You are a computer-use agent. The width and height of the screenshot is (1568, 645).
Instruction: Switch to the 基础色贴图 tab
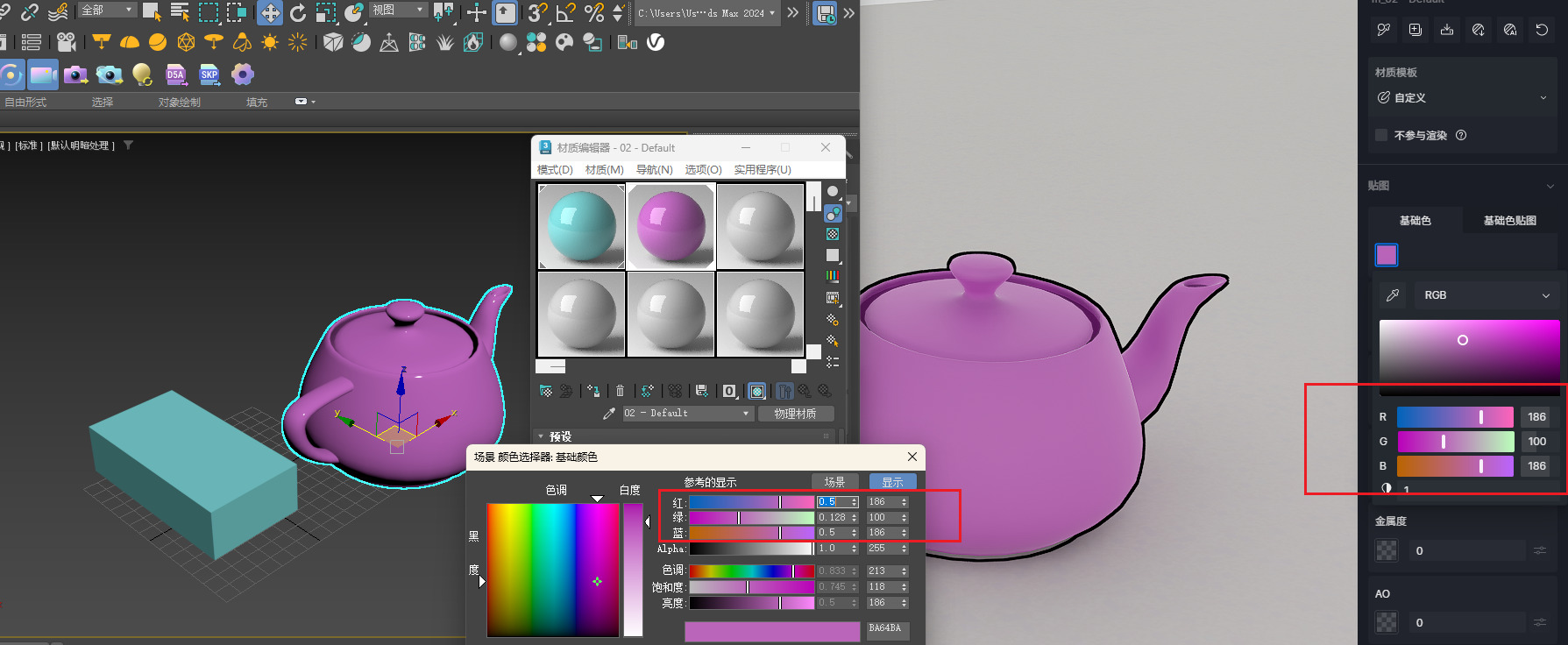click(1508, 221)
